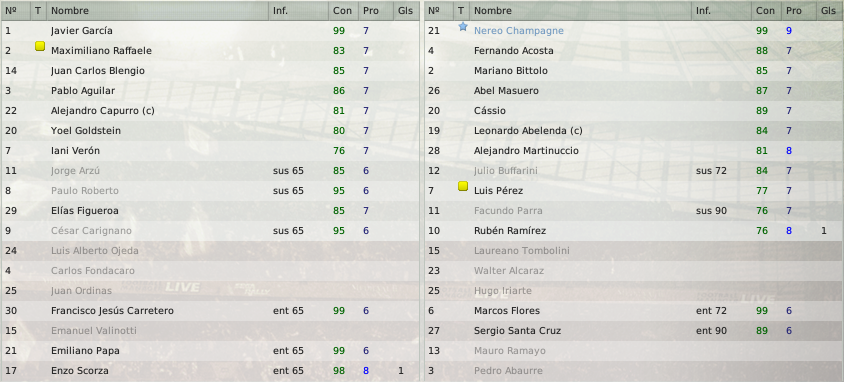The height and width of the screenshot is (382, 844).
Task: Click Maximiliano Raffaele's yellow card icon
Action: click(39, 47)
